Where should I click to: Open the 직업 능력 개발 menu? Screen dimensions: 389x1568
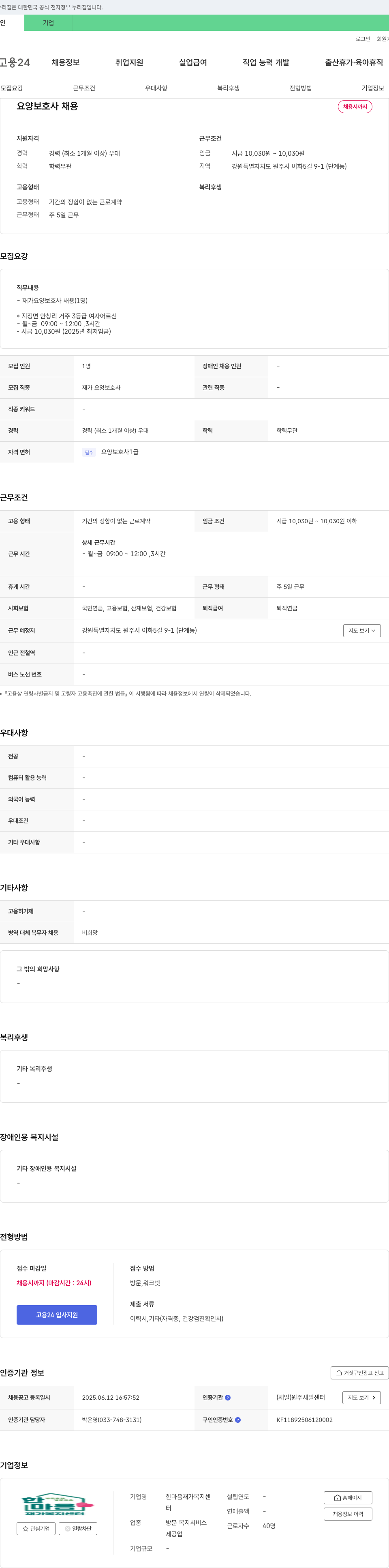click(266, 62)
